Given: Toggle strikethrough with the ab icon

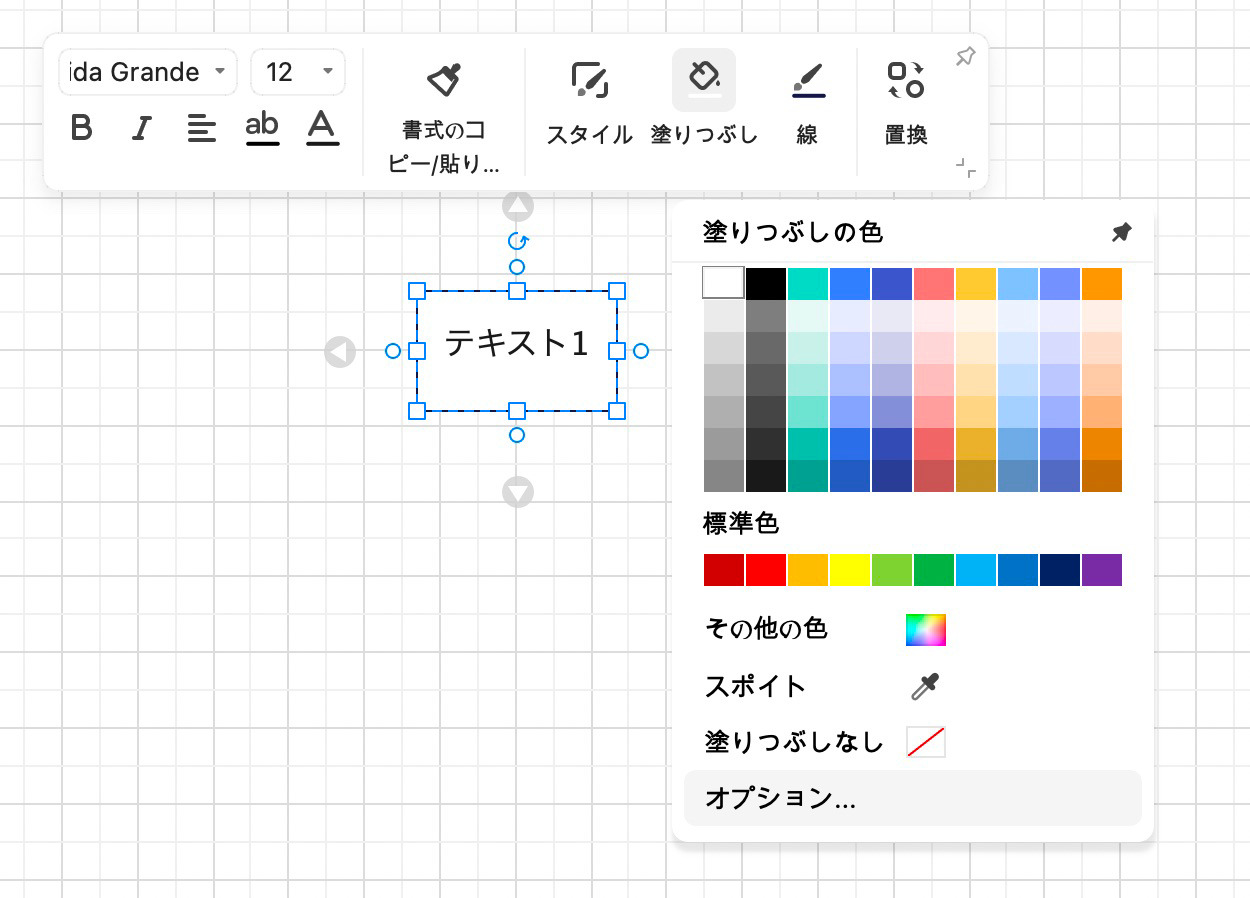Looking at the screenshot, I should click(262, 128).
